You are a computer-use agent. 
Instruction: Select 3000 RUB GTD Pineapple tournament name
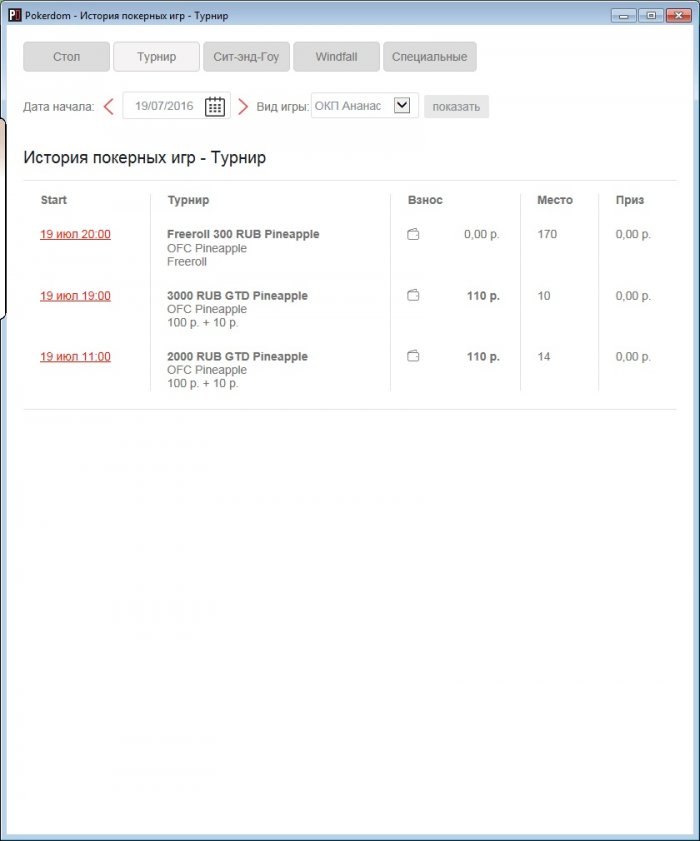point(237,296)
